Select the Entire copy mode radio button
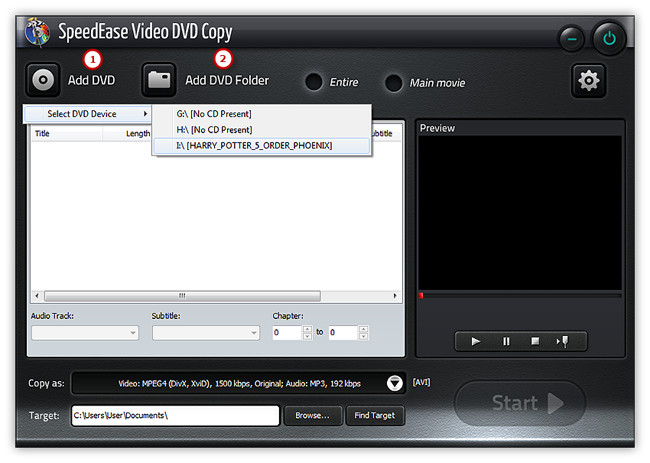 314,82
